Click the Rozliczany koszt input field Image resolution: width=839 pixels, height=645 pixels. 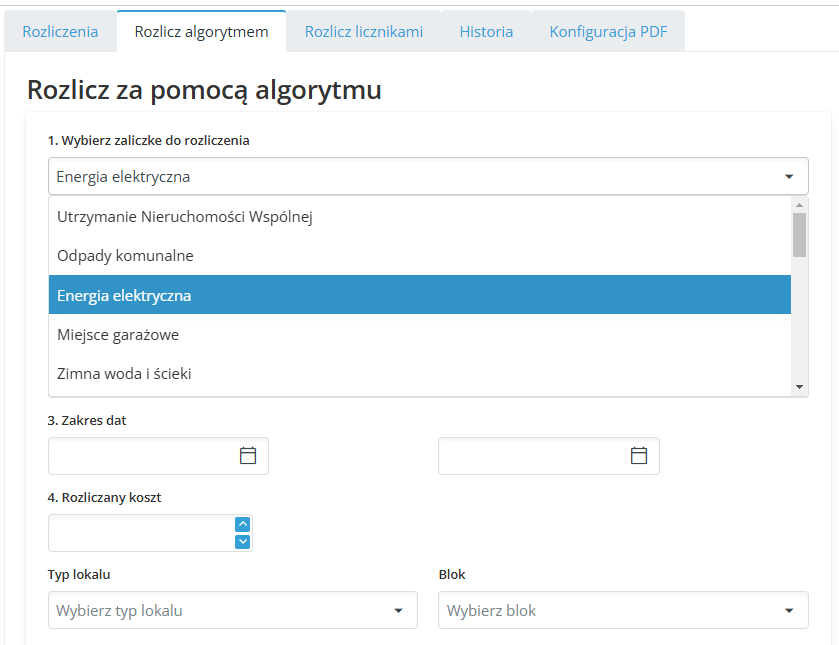tap(140, 533)
